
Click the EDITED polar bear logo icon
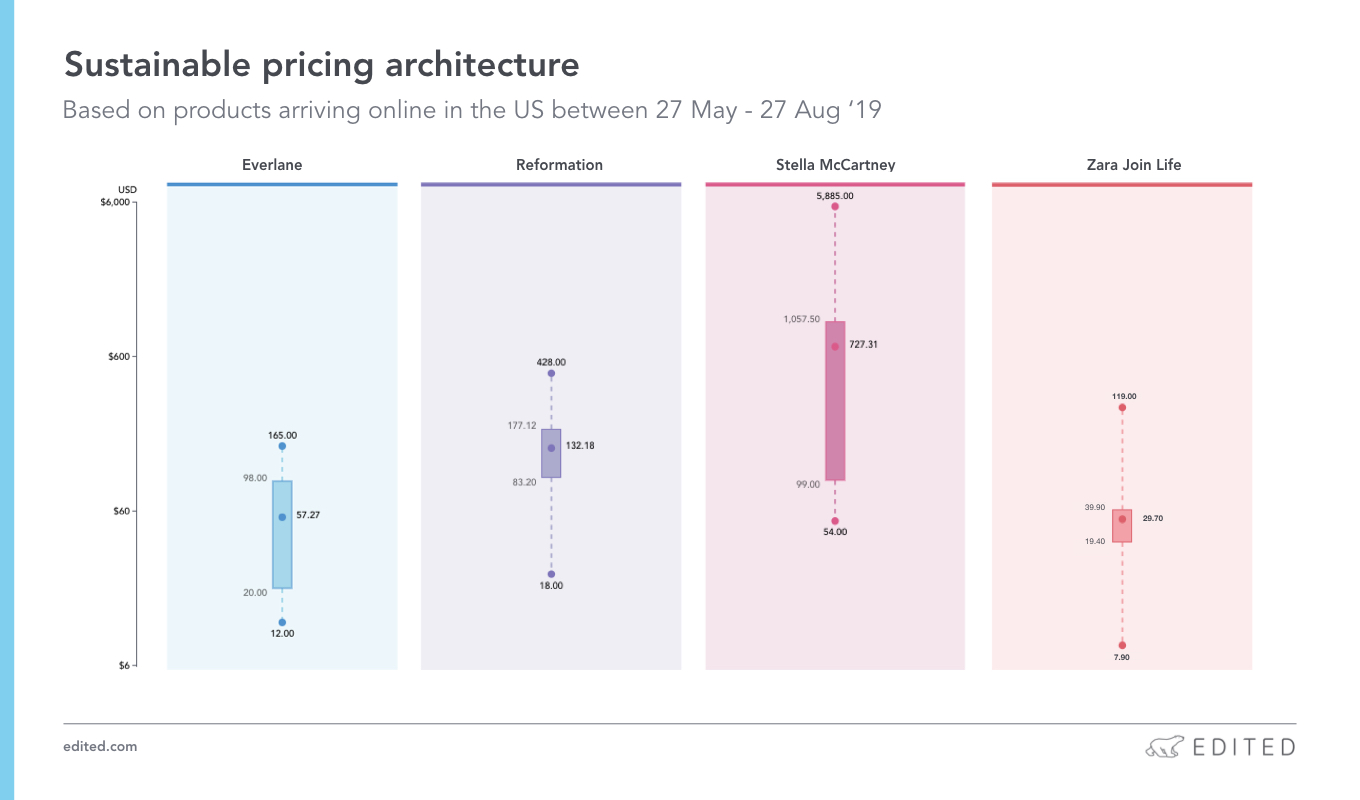pyautogui.click(x=1163, y=747)
